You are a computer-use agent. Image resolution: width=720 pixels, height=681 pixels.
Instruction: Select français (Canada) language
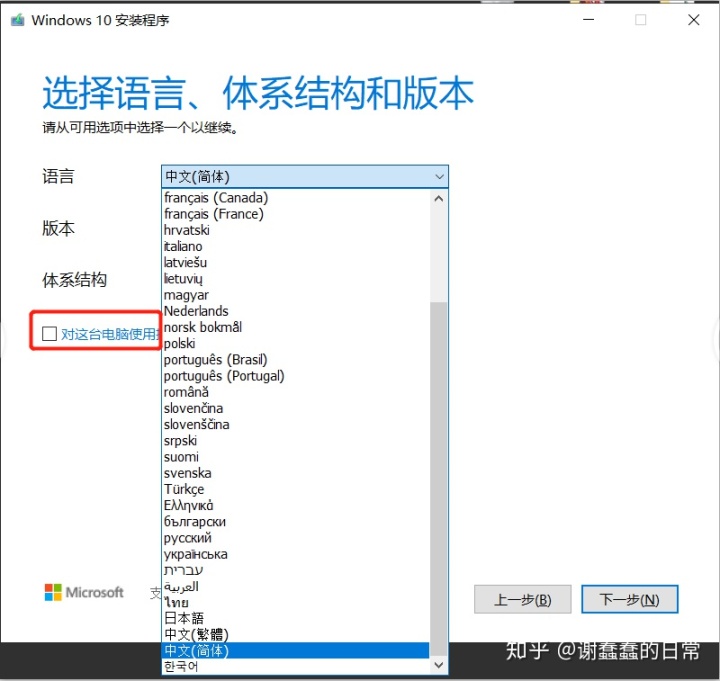click(x=296, y=198)
